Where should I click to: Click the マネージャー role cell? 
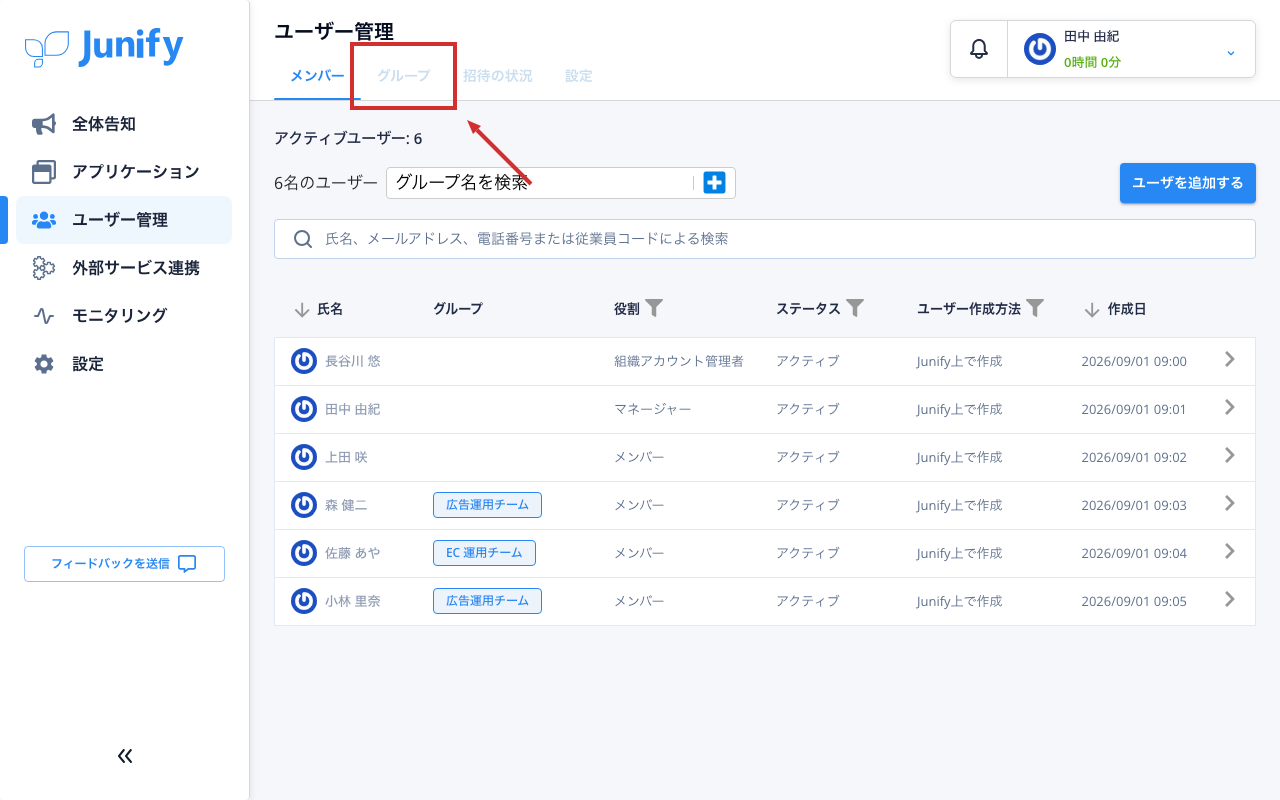(x=652, y=409)
